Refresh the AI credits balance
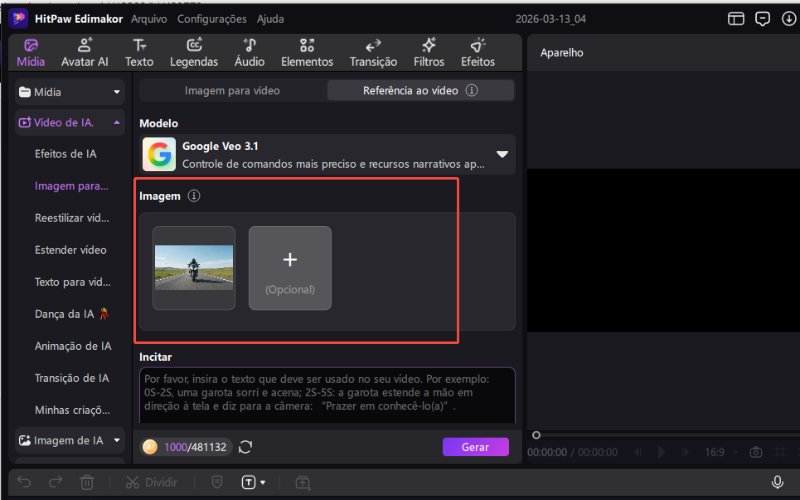Viewport: 800px width, 500px height. [x=245, y=447]
